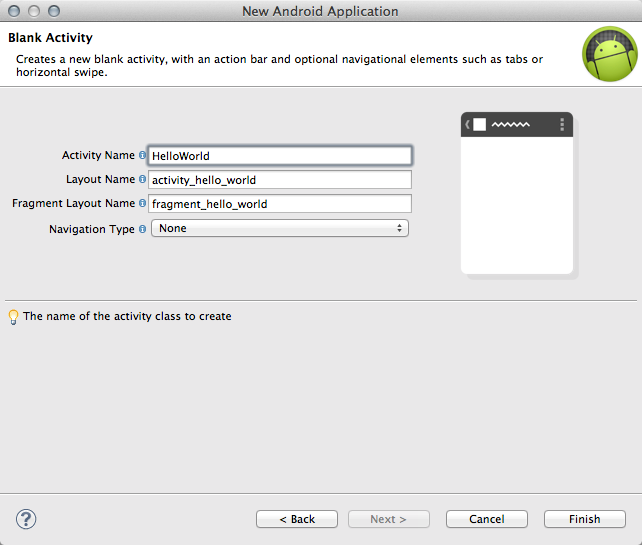Select the Fragment Layout Name field
The image size is (642, 545).
tap(279, 204)
